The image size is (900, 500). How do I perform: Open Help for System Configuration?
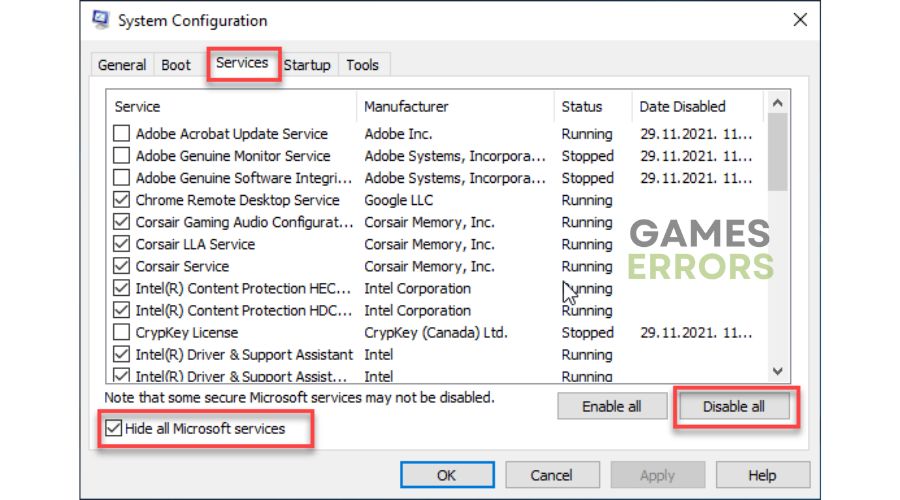pos(762,475)
